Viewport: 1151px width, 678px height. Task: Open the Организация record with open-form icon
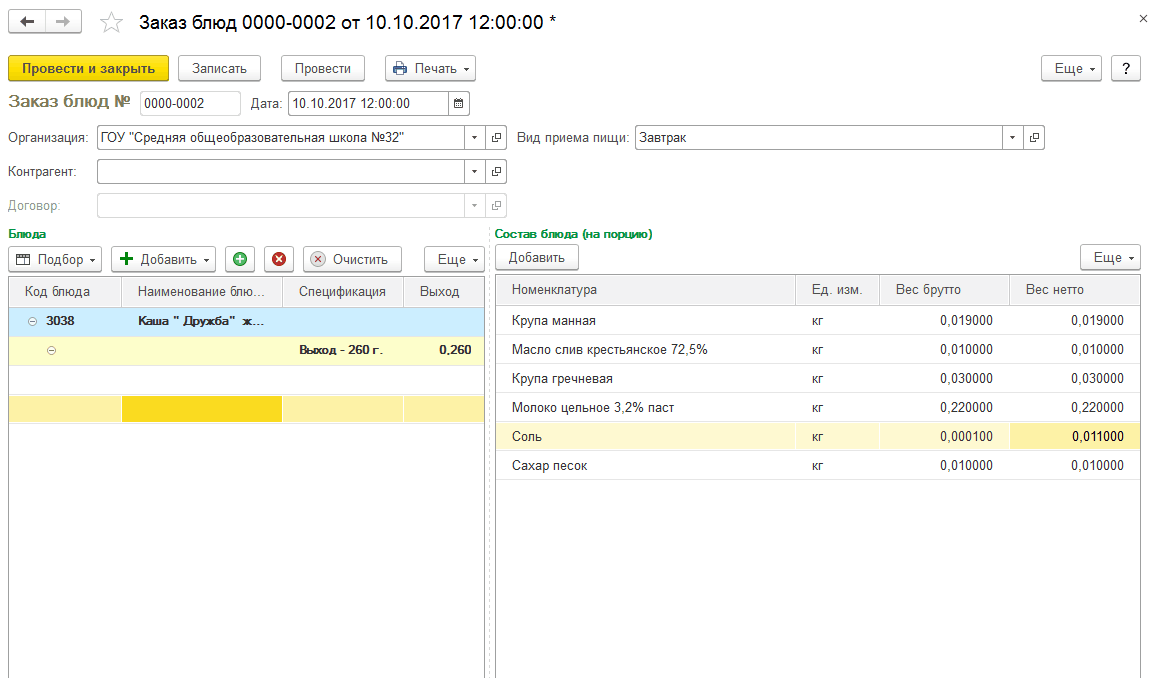(x=496, y=137)
